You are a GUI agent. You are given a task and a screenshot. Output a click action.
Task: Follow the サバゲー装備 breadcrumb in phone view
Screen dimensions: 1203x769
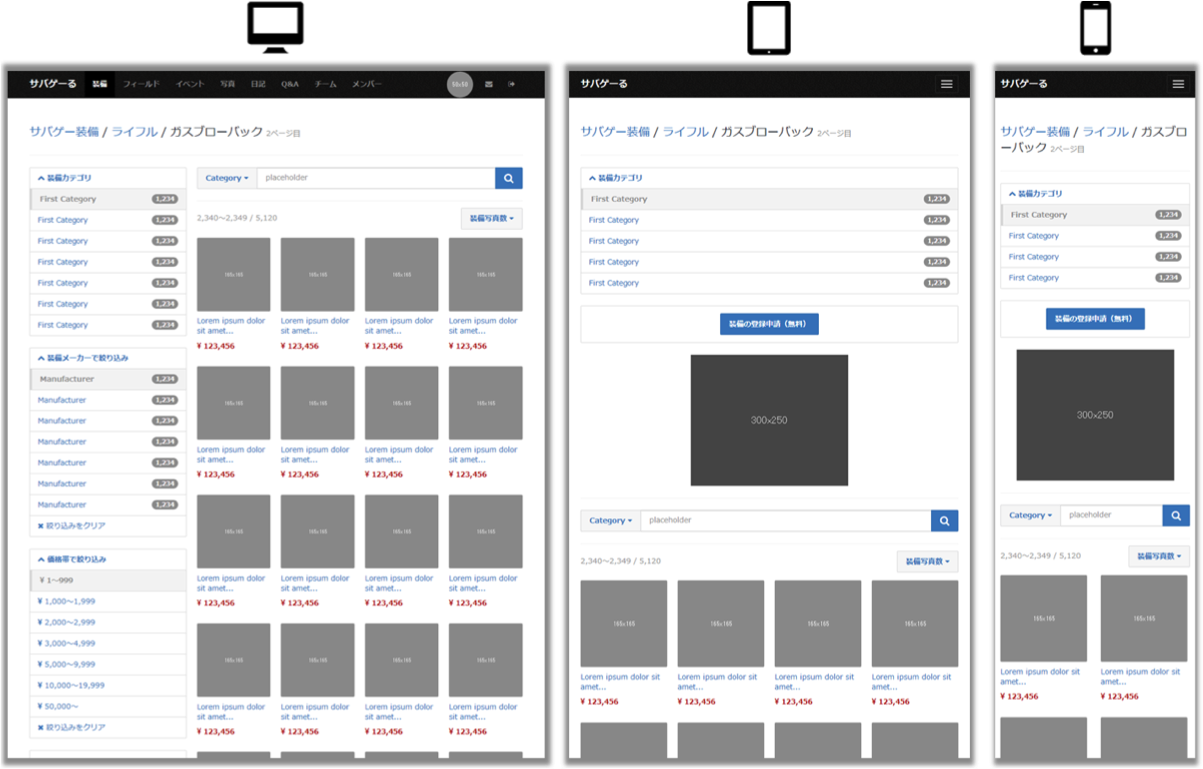pyautogui.click(x=1036, y=132)
